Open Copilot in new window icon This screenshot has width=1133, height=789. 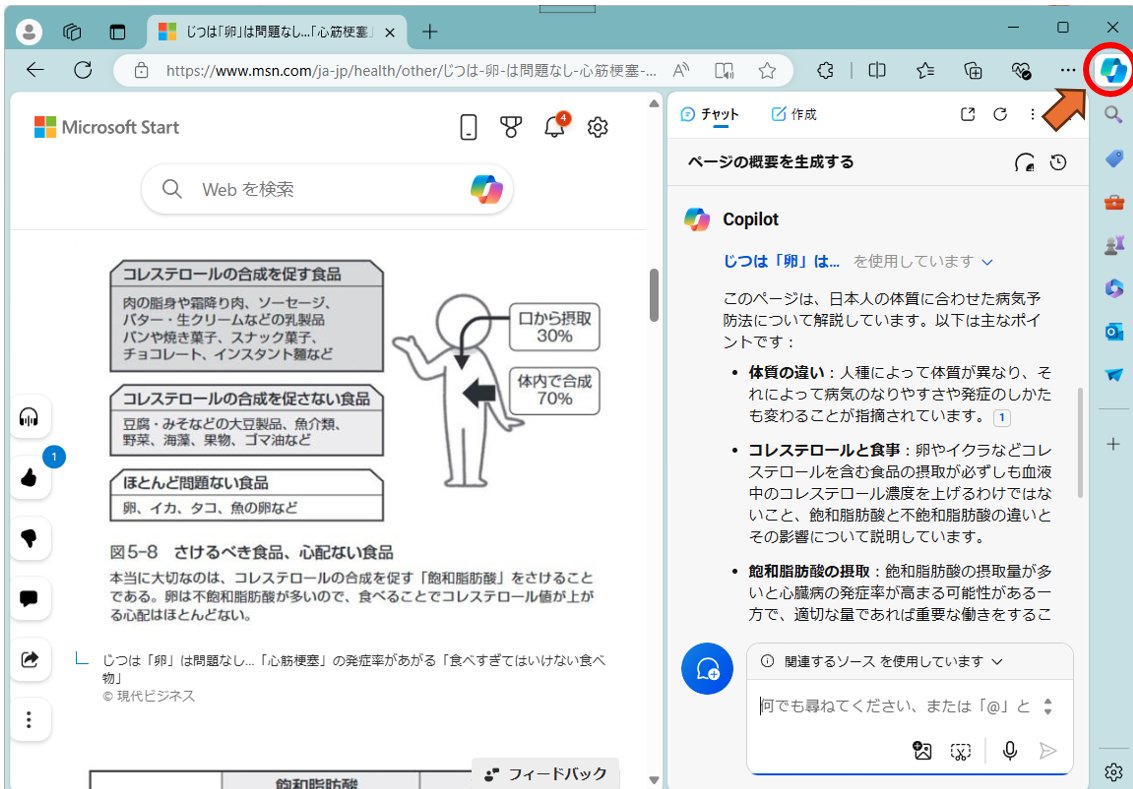click(x=968, y=114)
